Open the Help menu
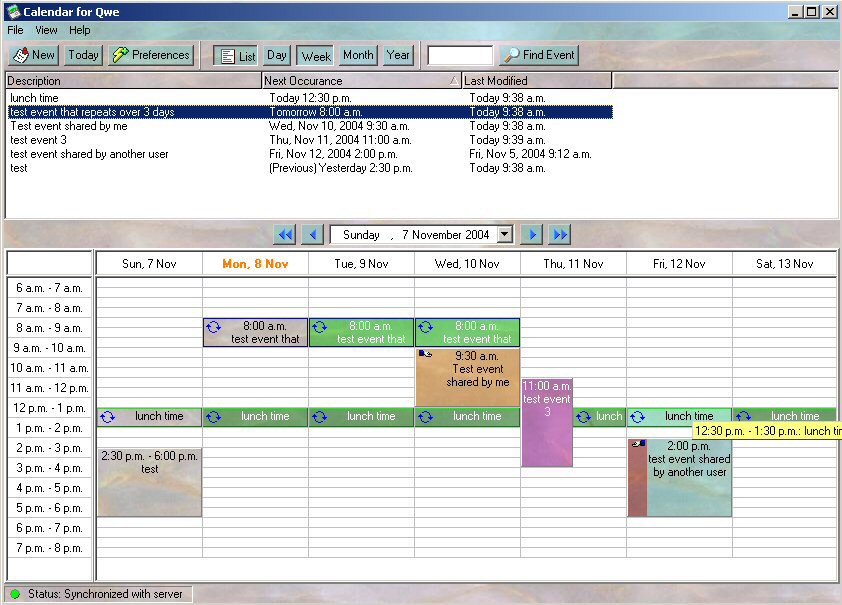Image resolution: width=842 pixels, height=605 pixels. [79, 30]
